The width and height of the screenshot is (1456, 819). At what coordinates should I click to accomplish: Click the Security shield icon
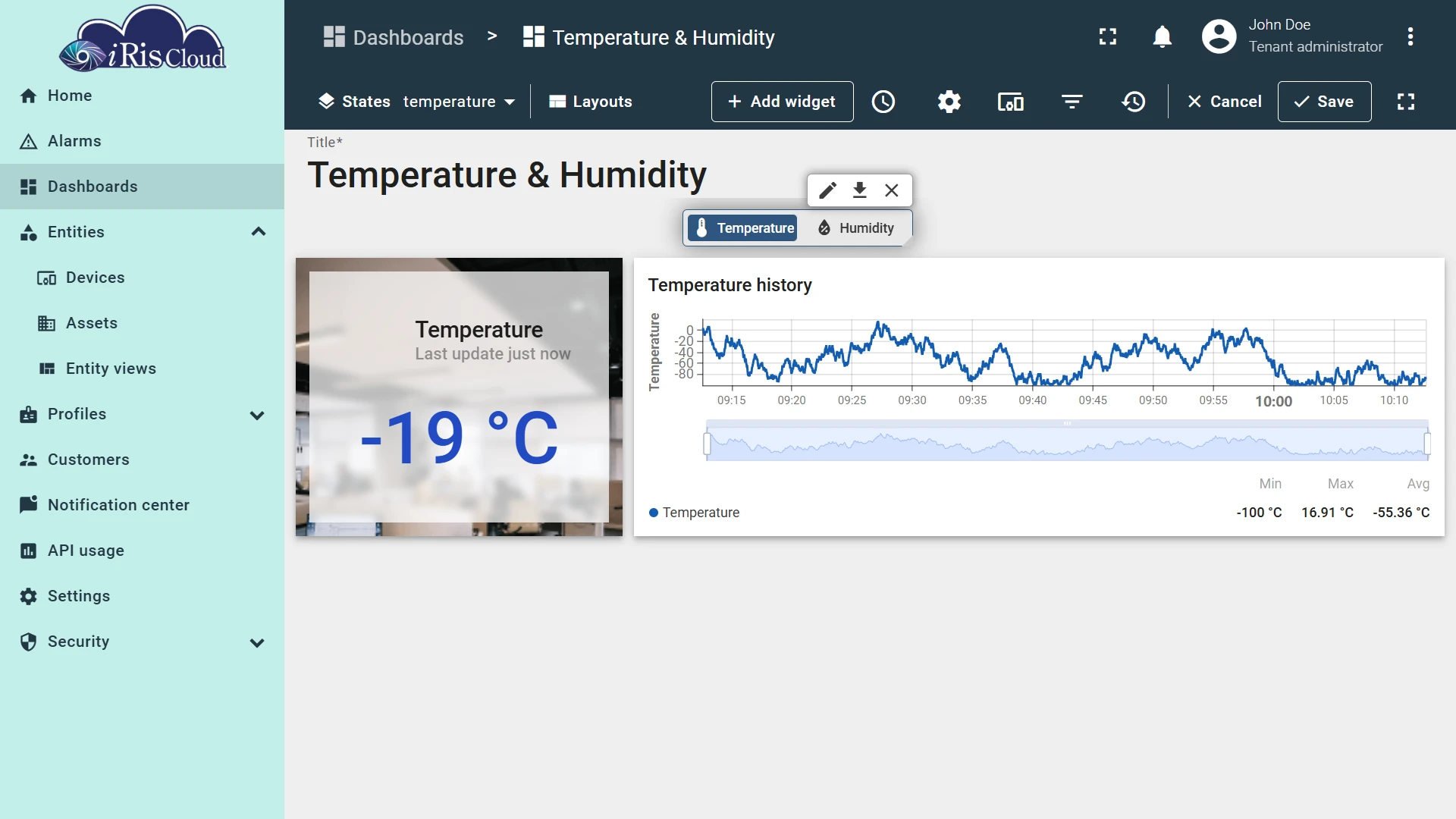[28, 642]
